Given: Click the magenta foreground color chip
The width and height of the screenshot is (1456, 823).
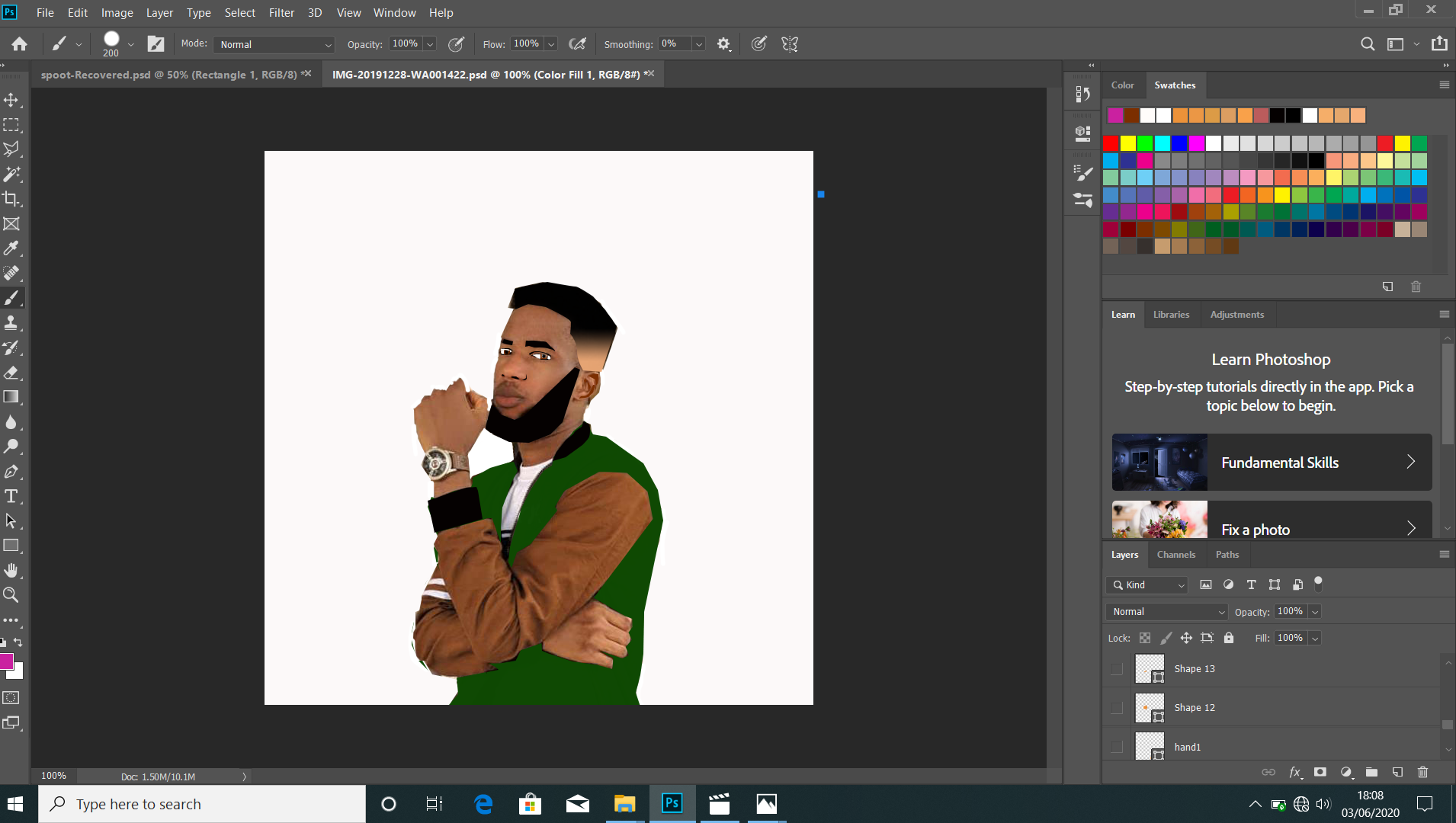Looking at the screenshot, I should click(x=6, y=661).
